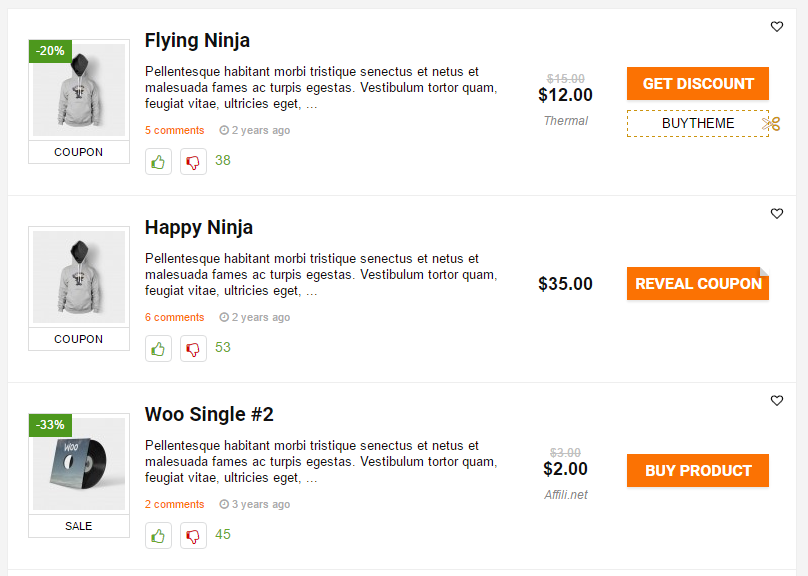Dislike the Woo Single #2 deal

pyautogui.click(x=193, y=536)
